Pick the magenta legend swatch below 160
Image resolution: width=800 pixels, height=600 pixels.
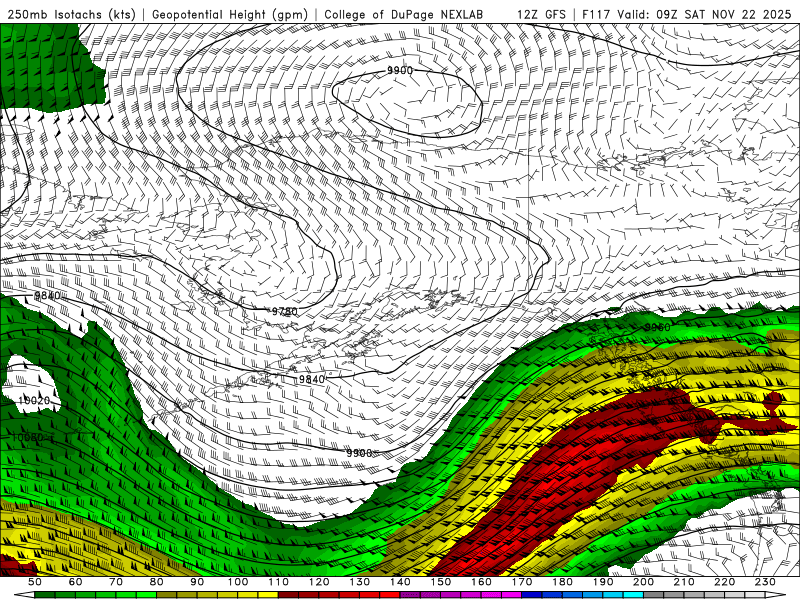pos(491,595)
